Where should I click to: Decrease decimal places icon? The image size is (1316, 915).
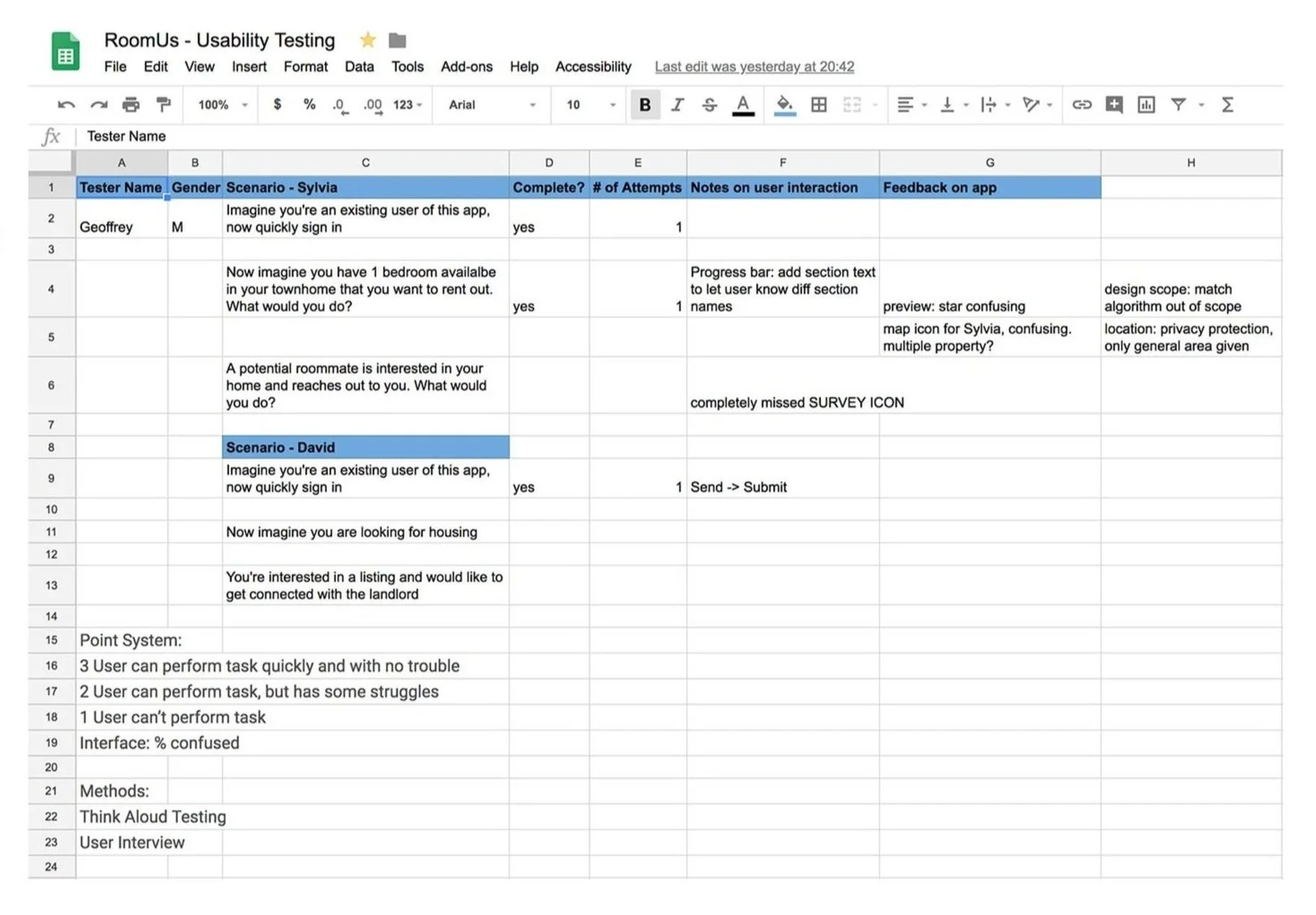tap(341, 106)
